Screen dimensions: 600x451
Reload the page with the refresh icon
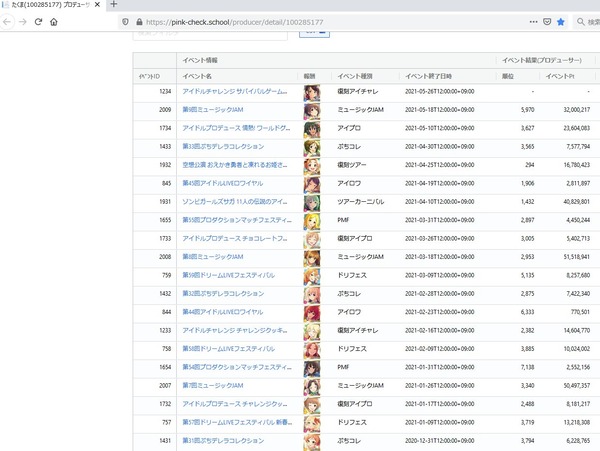(x=38, y=22)
